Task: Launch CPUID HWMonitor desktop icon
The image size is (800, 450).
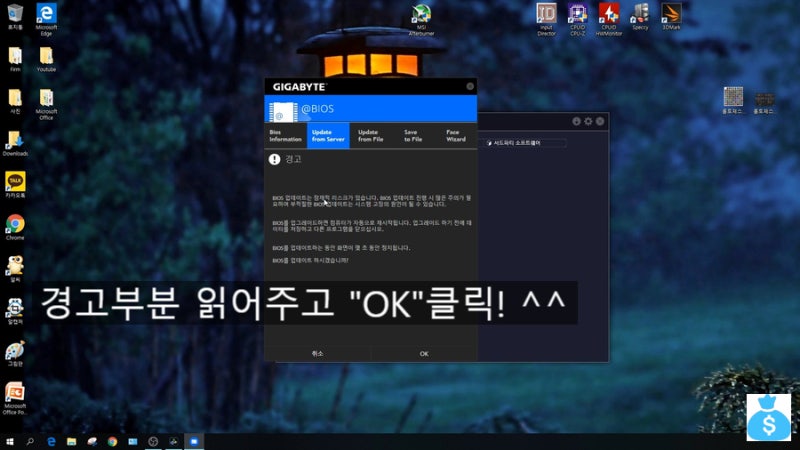Action: (x=609, y=19)
